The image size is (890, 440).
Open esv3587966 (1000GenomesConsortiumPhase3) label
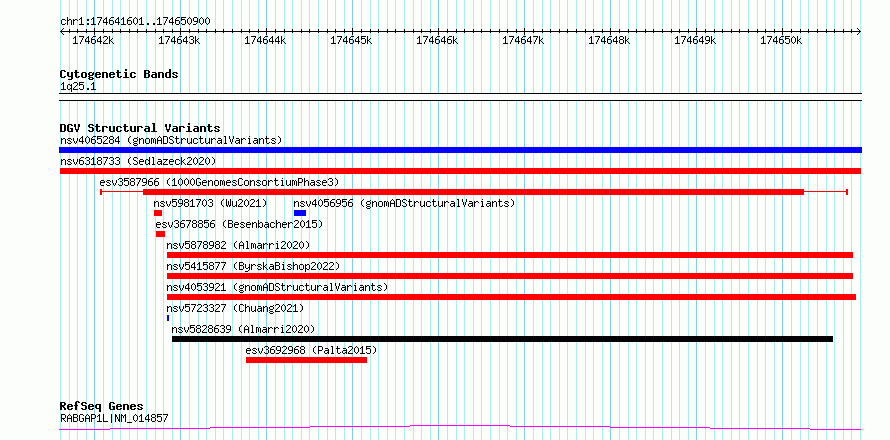[219, 182]
